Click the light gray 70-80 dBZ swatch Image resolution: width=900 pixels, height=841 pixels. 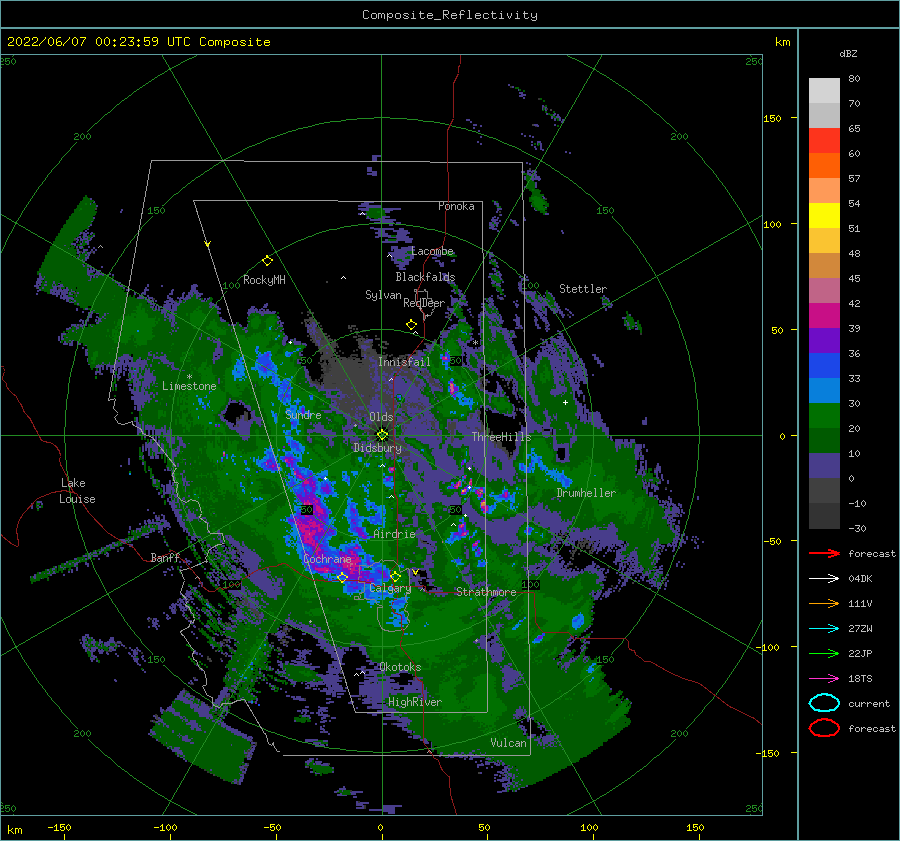(x=824, y=91)
